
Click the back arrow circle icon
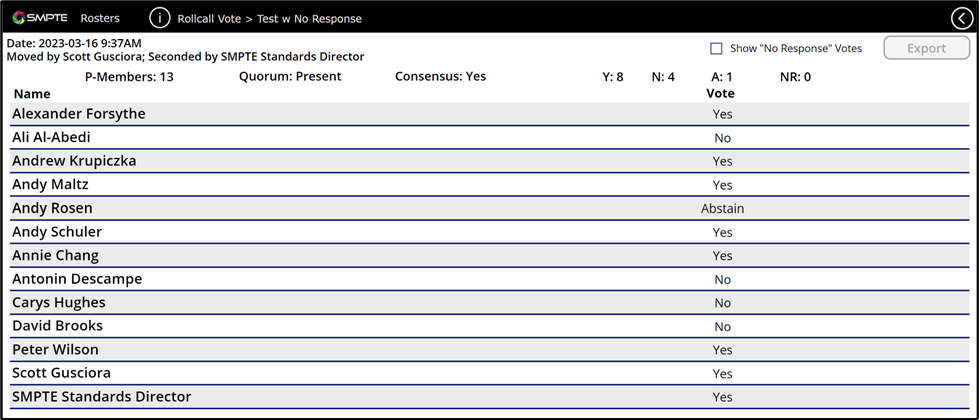click(961, 18)
